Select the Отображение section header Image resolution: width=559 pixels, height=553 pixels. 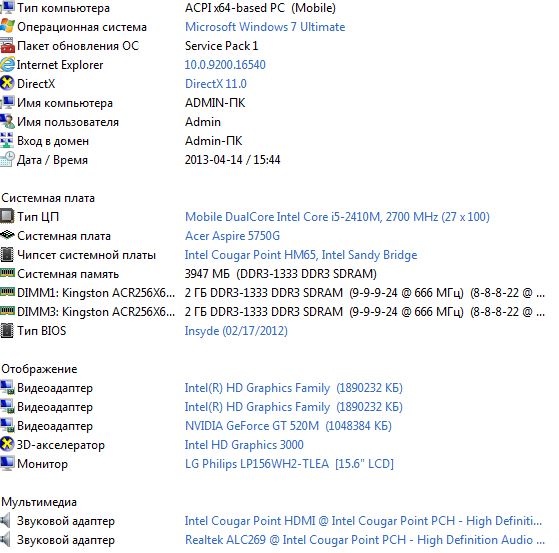click(39, 369)
